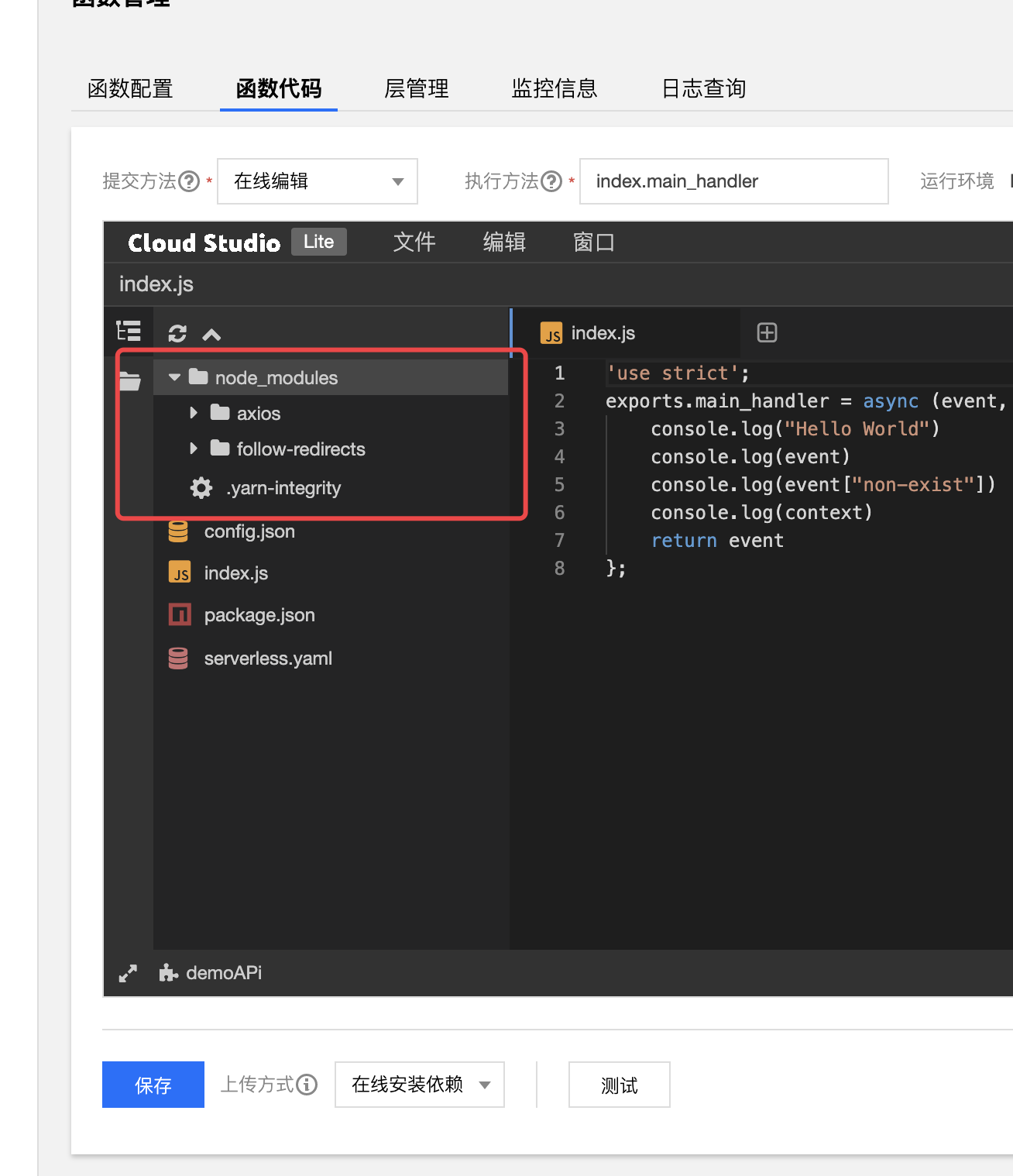This screenshot has height=1176, width=1013.
Task: Expand the axios folder arrow
Action: coord(194,413)
